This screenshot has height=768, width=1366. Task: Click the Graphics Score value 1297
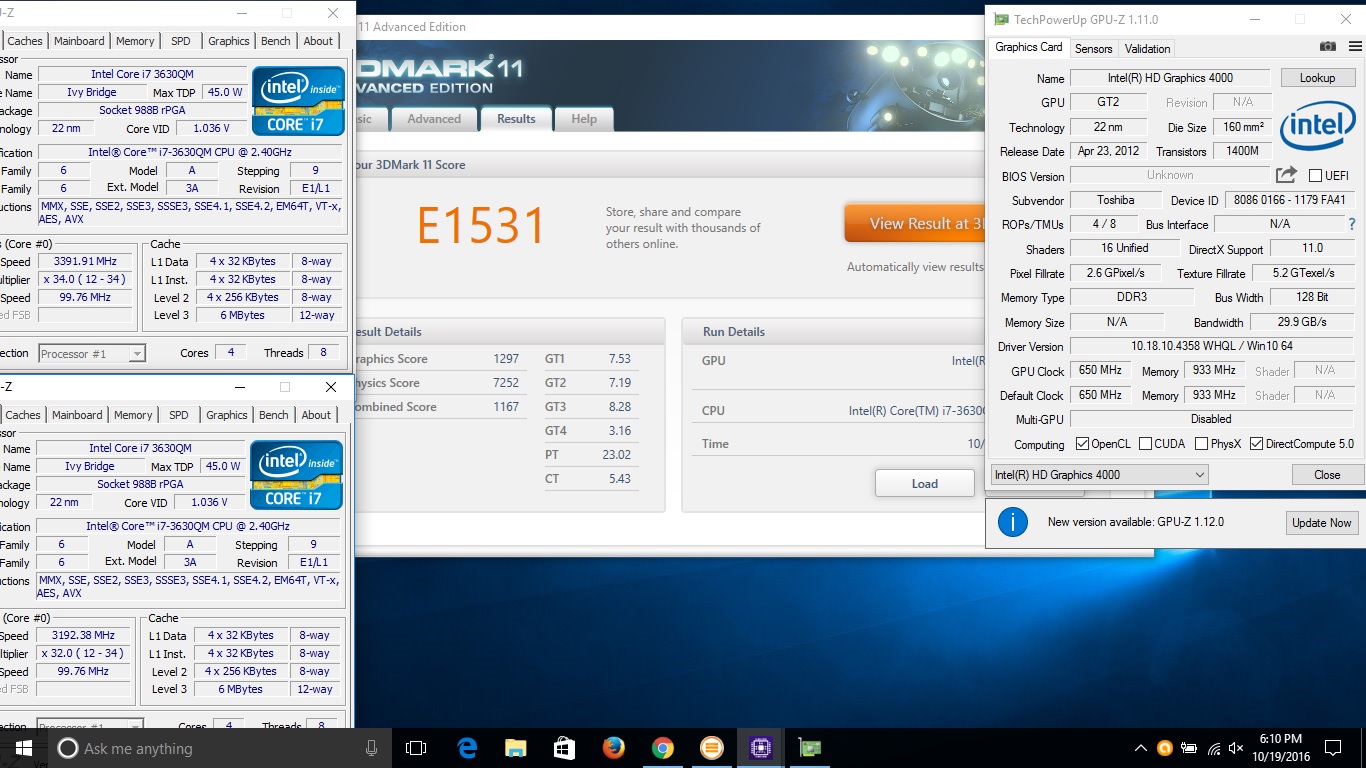506,359
